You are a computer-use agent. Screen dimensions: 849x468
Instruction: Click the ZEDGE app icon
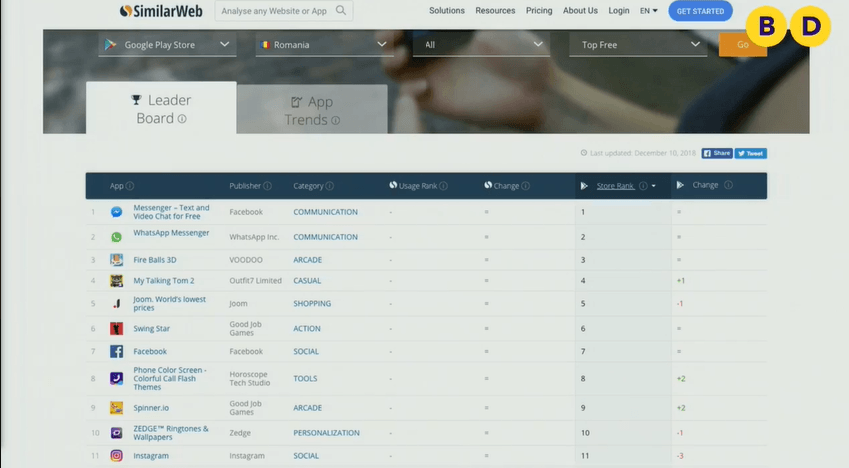click(x=116, y=433)
